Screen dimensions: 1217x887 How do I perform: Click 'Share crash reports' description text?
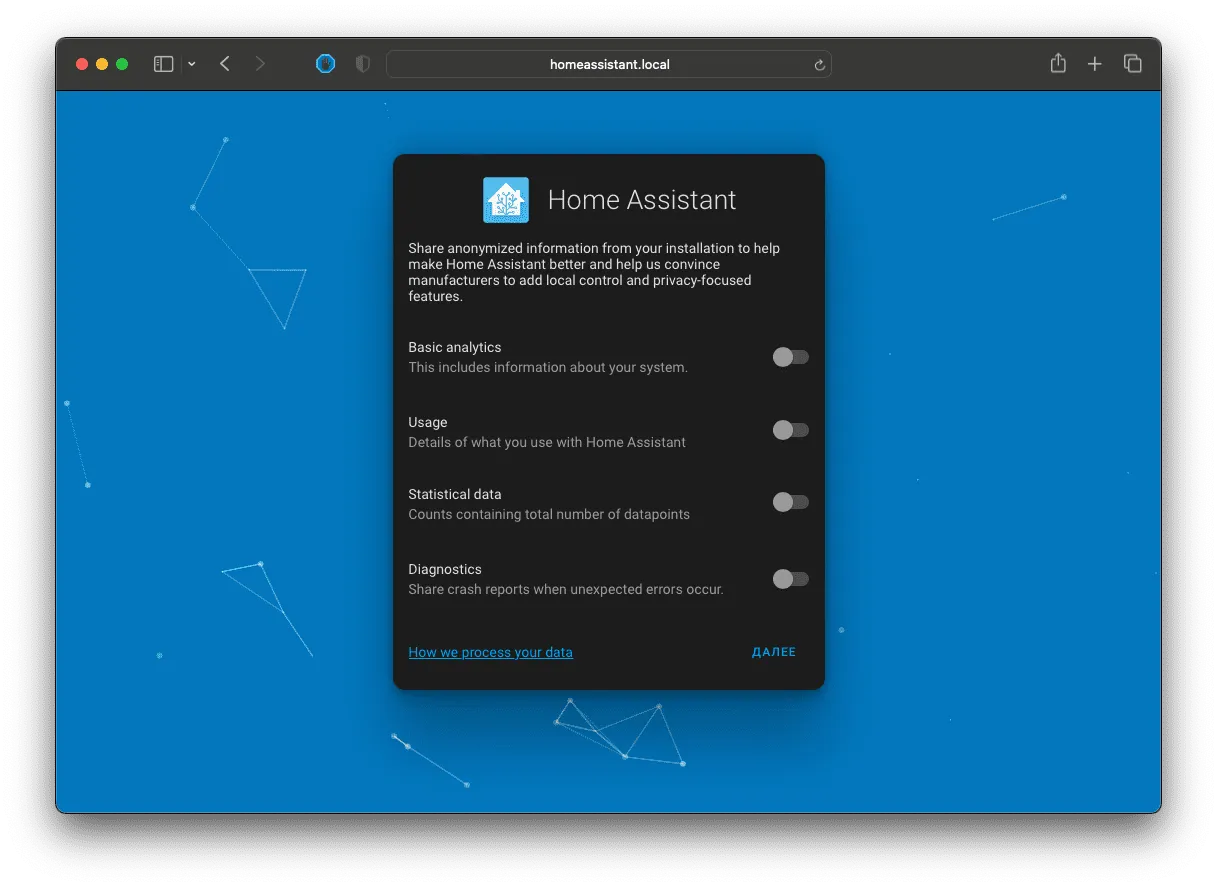click(566, 589)
